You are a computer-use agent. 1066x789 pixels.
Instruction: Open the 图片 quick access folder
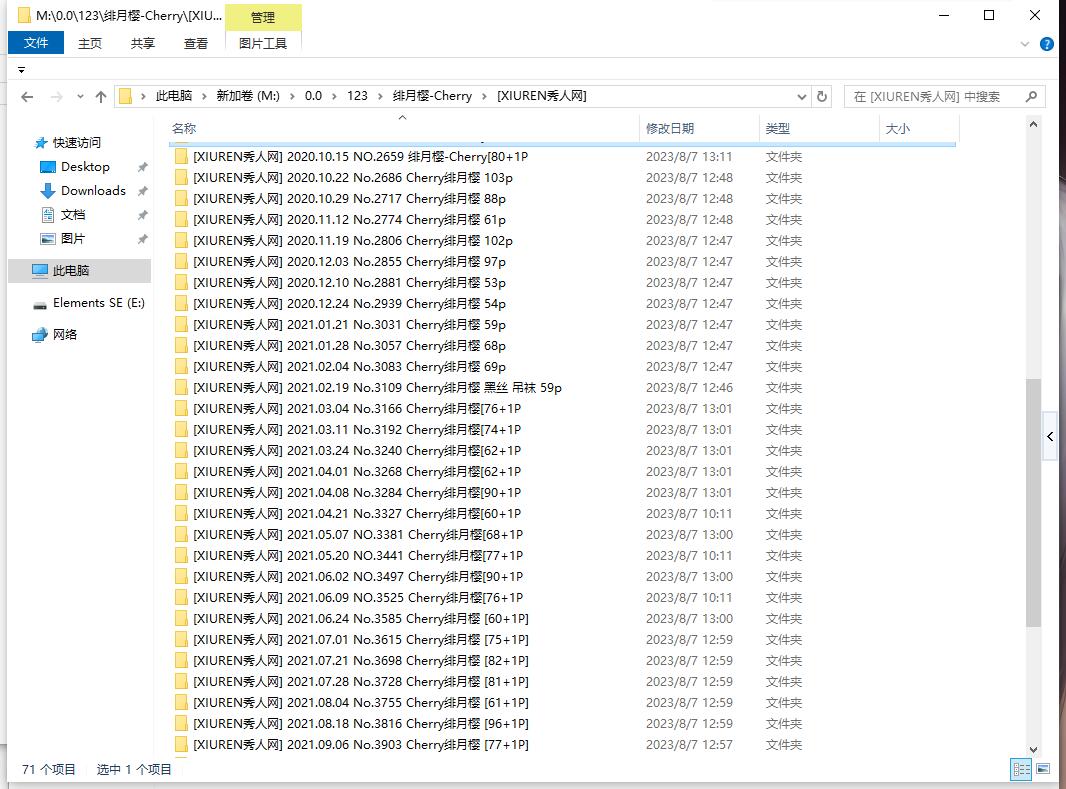pyautogui.click(x=73, y=239)
